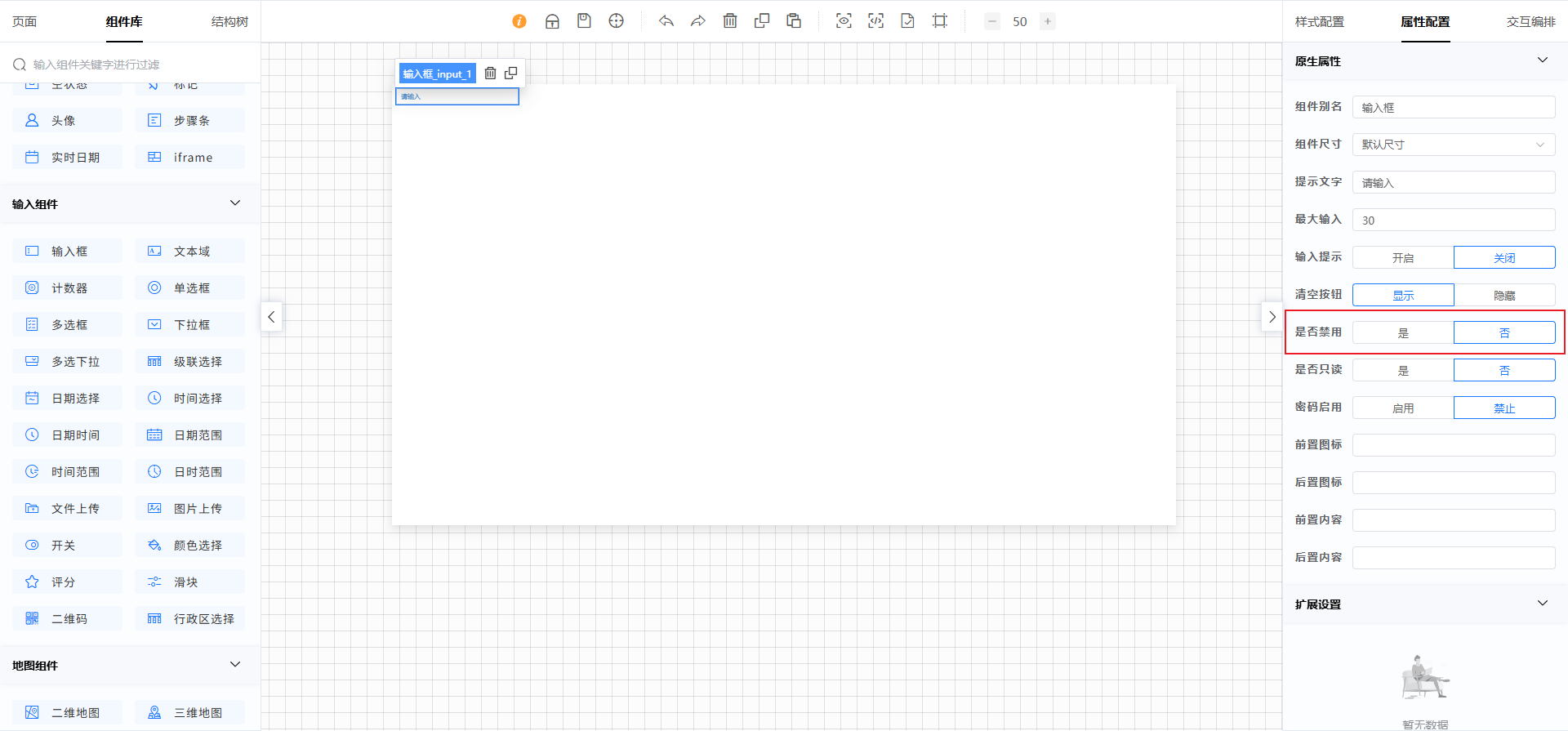Collapse the 输入组件 section
The image size is (1568, 731).
coord(235,203)
